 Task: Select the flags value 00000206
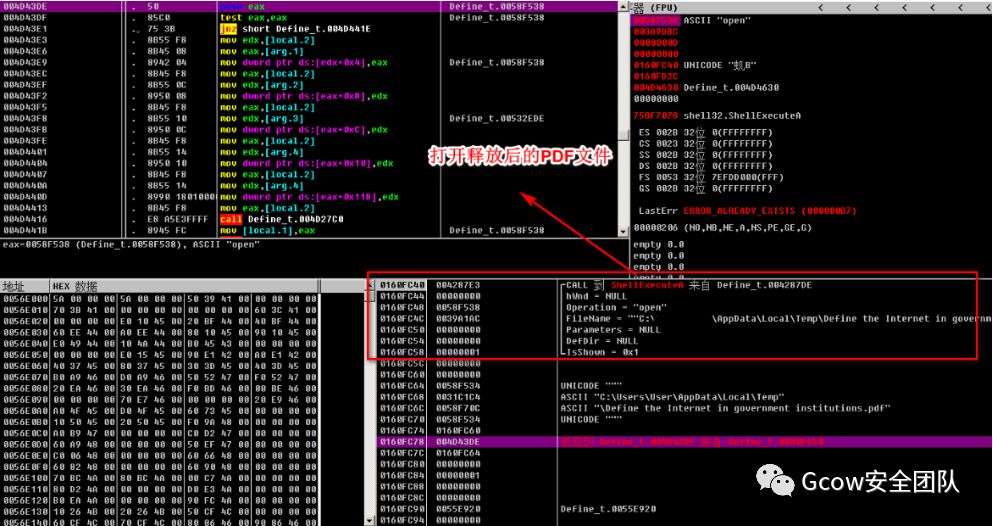tap(655, 228)
